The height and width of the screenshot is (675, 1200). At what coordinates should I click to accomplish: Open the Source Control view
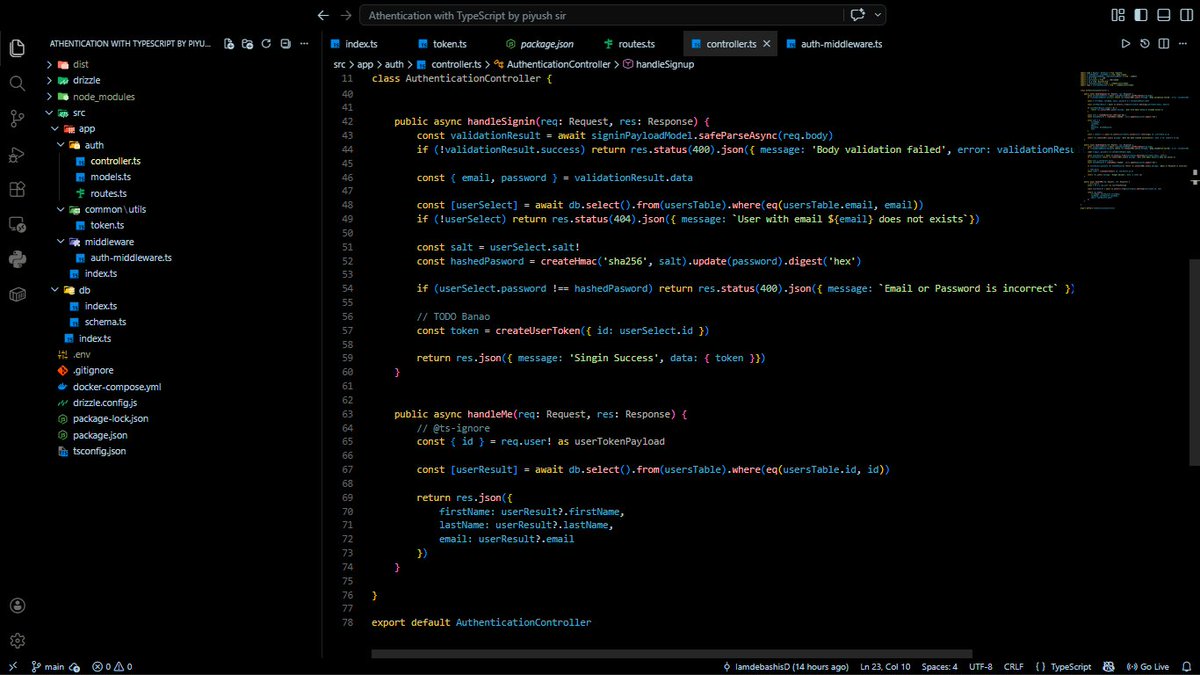click(17, 119)
